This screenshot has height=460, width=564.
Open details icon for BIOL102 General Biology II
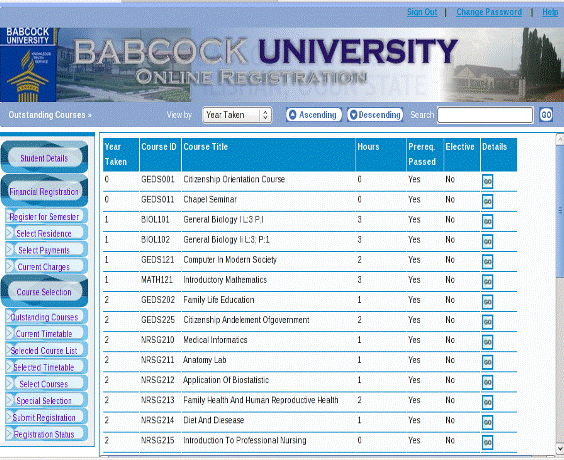pos(487,242)
